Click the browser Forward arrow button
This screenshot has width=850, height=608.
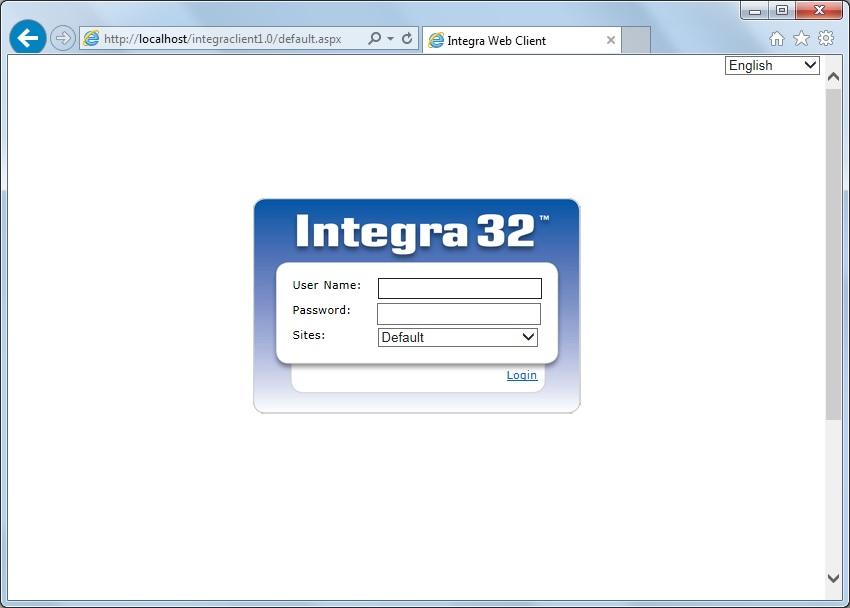(63, 38)
